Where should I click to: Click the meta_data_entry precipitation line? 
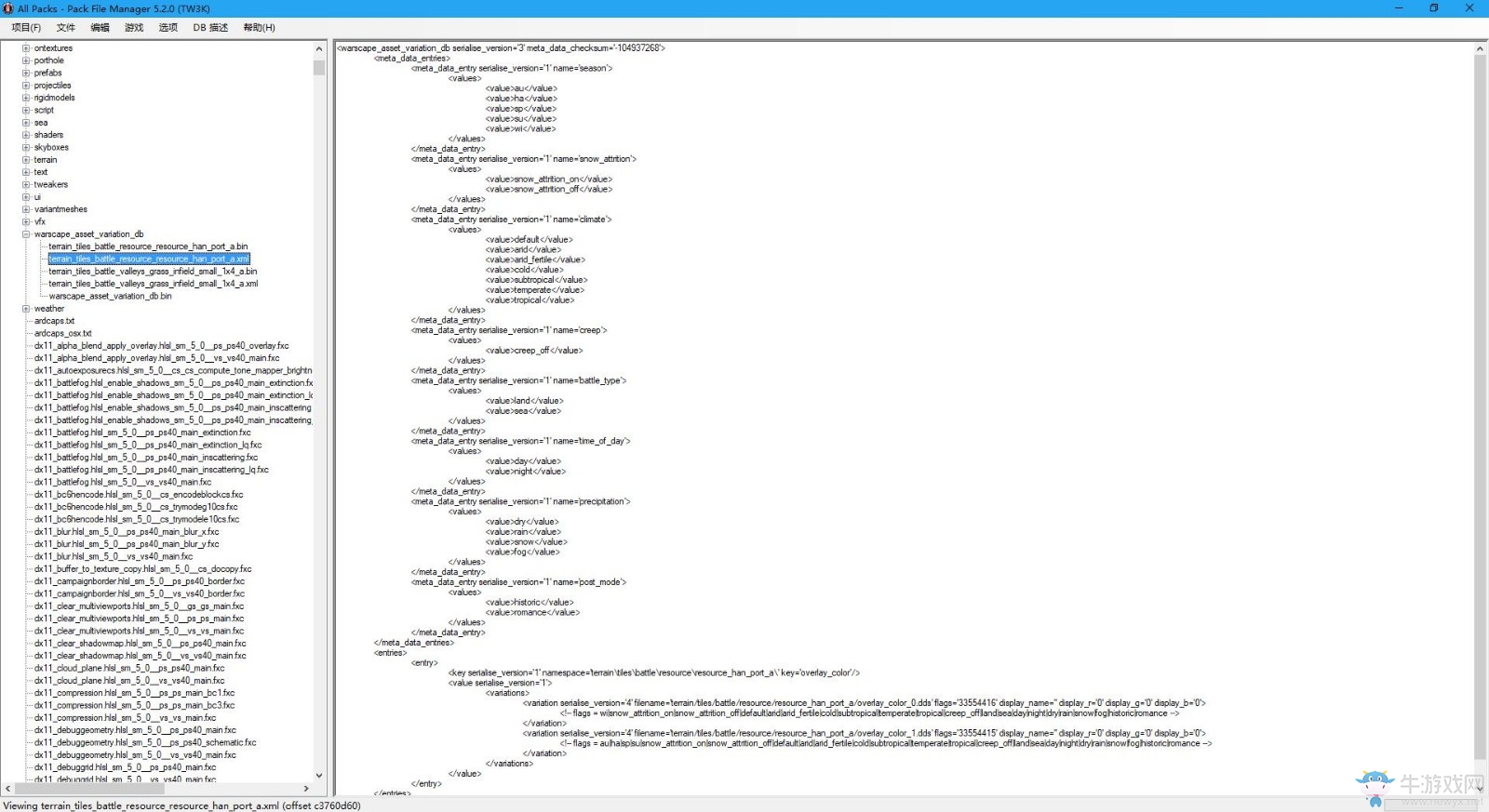[x=521, y=501]
